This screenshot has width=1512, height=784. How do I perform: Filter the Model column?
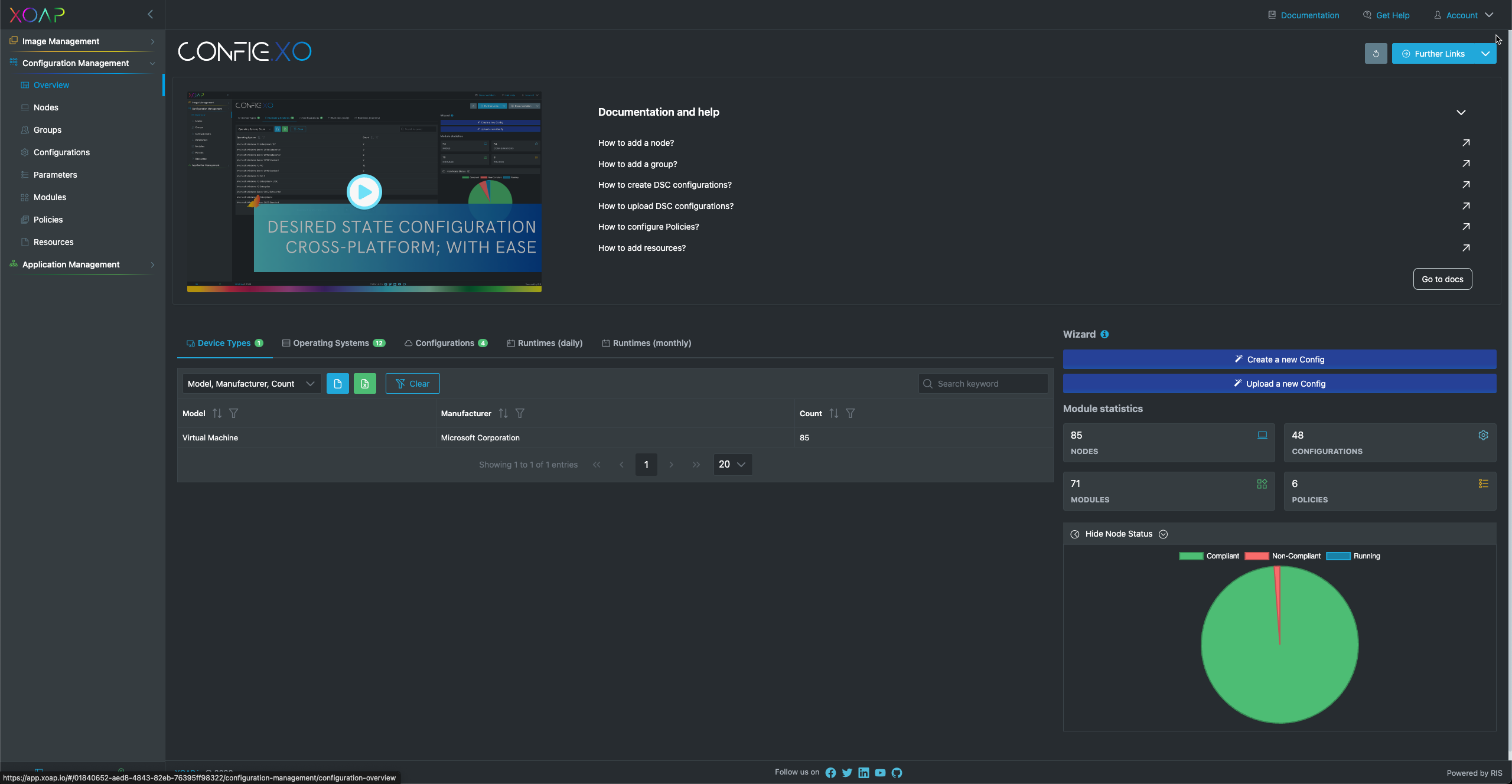point(233,413)
